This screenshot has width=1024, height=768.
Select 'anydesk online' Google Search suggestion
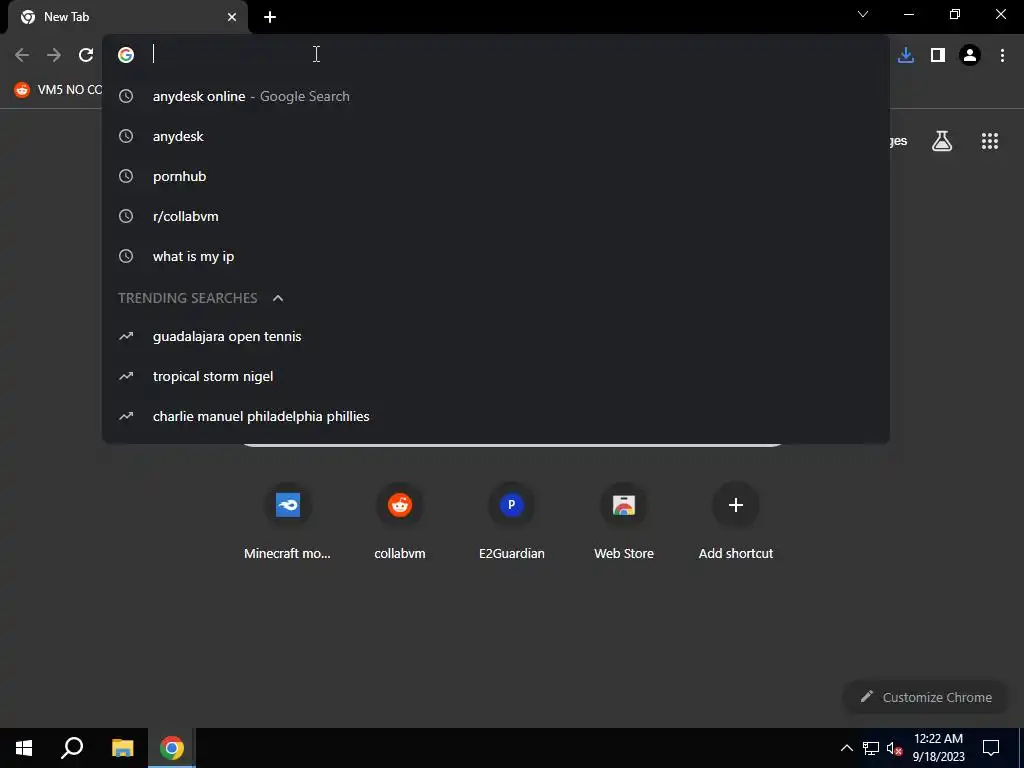(496, 96)
